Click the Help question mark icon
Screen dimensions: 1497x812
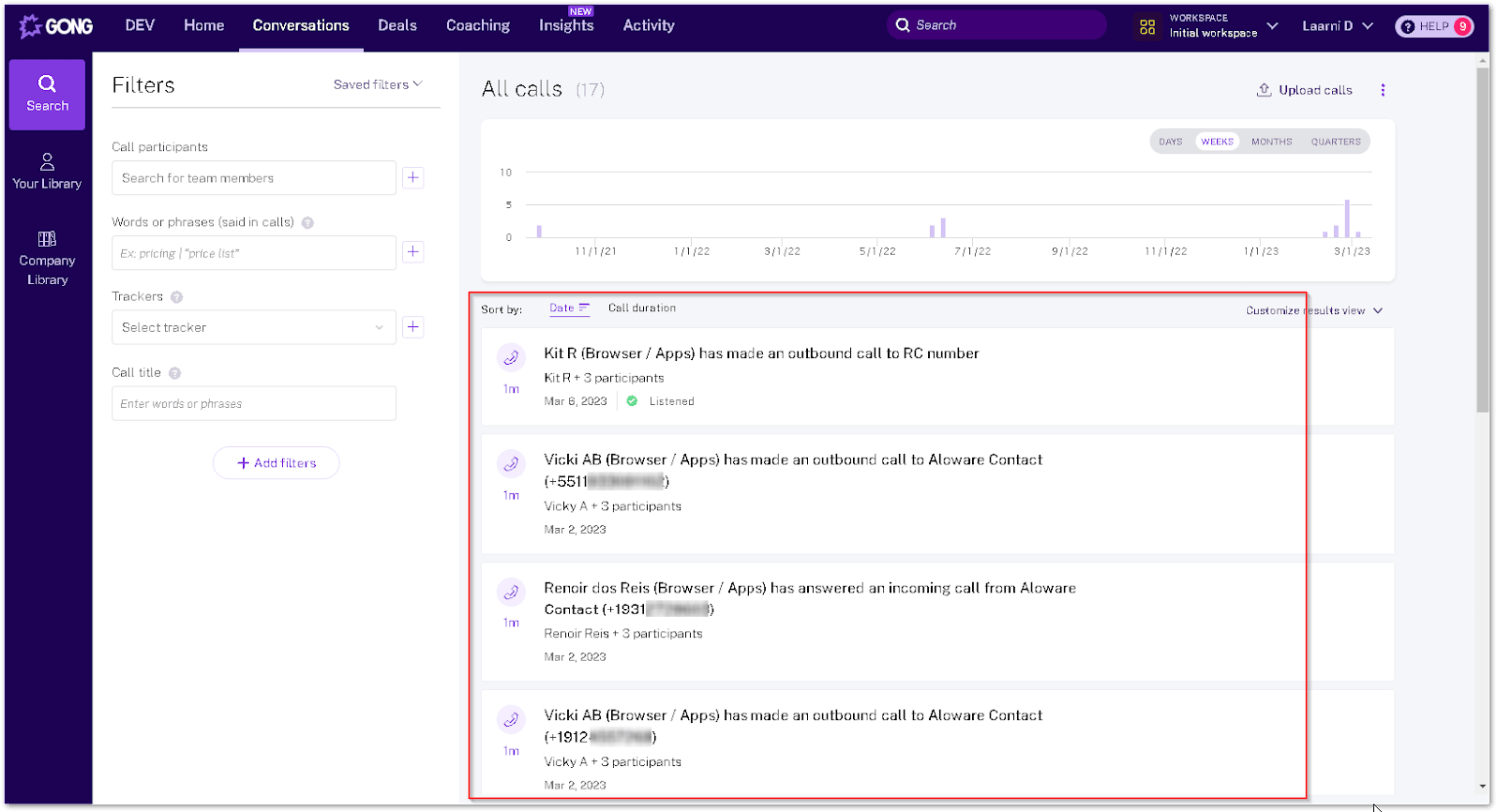[x=1408, y=27]
